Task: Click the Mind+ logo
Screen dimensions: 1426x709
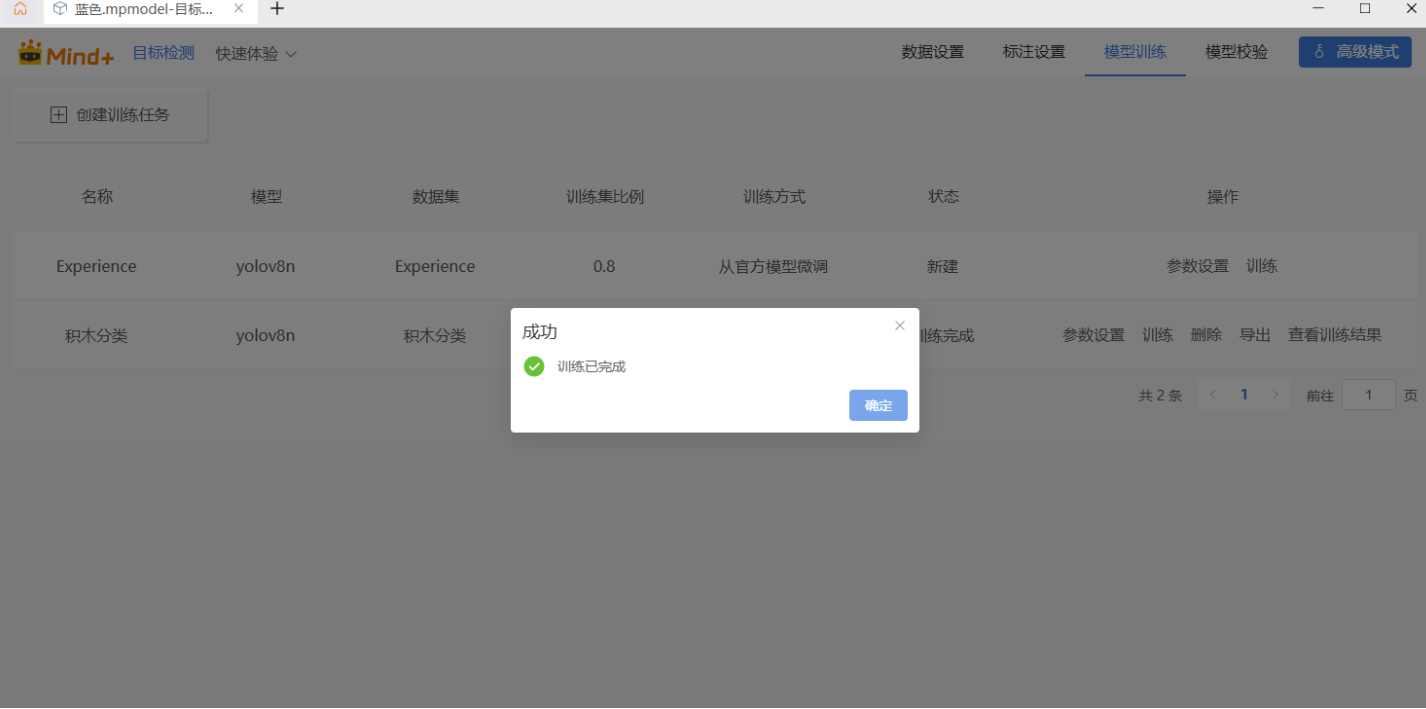Action: pyautogui.click(x=66, y=53)
